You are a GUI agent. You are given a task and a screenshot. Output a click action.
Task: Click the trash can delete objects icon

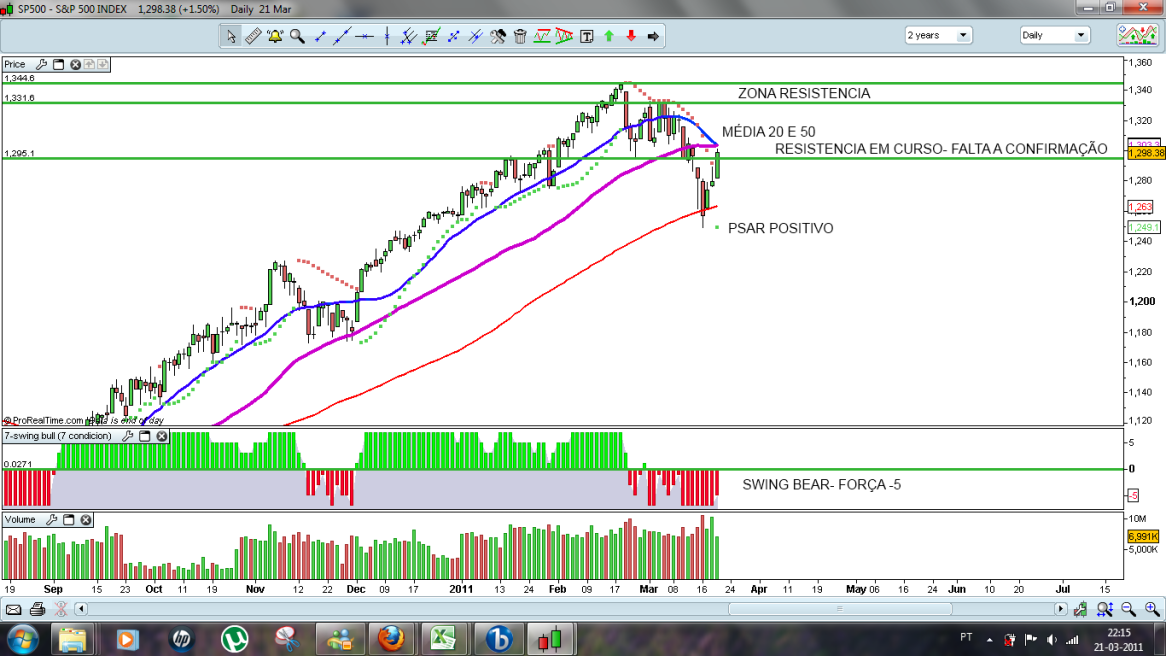pyautogui.click(x=520, y=36)
